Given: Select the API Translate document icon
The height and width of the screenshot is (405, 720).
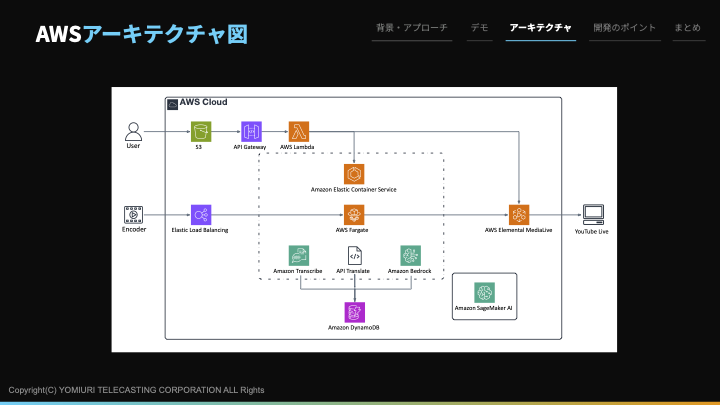Looking at the screenshot, I should (x=354, y=256).
